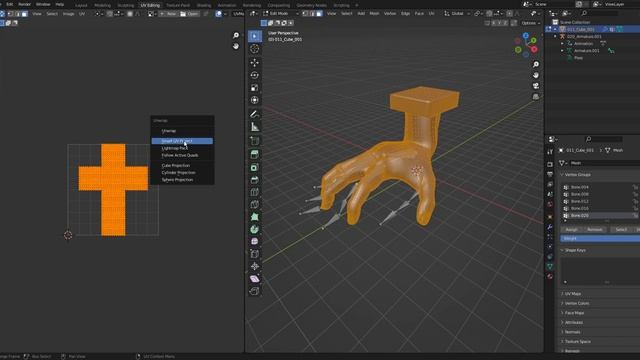640x360 pixels.
Task: Click the Remove vertex group button
Action: 595,230
